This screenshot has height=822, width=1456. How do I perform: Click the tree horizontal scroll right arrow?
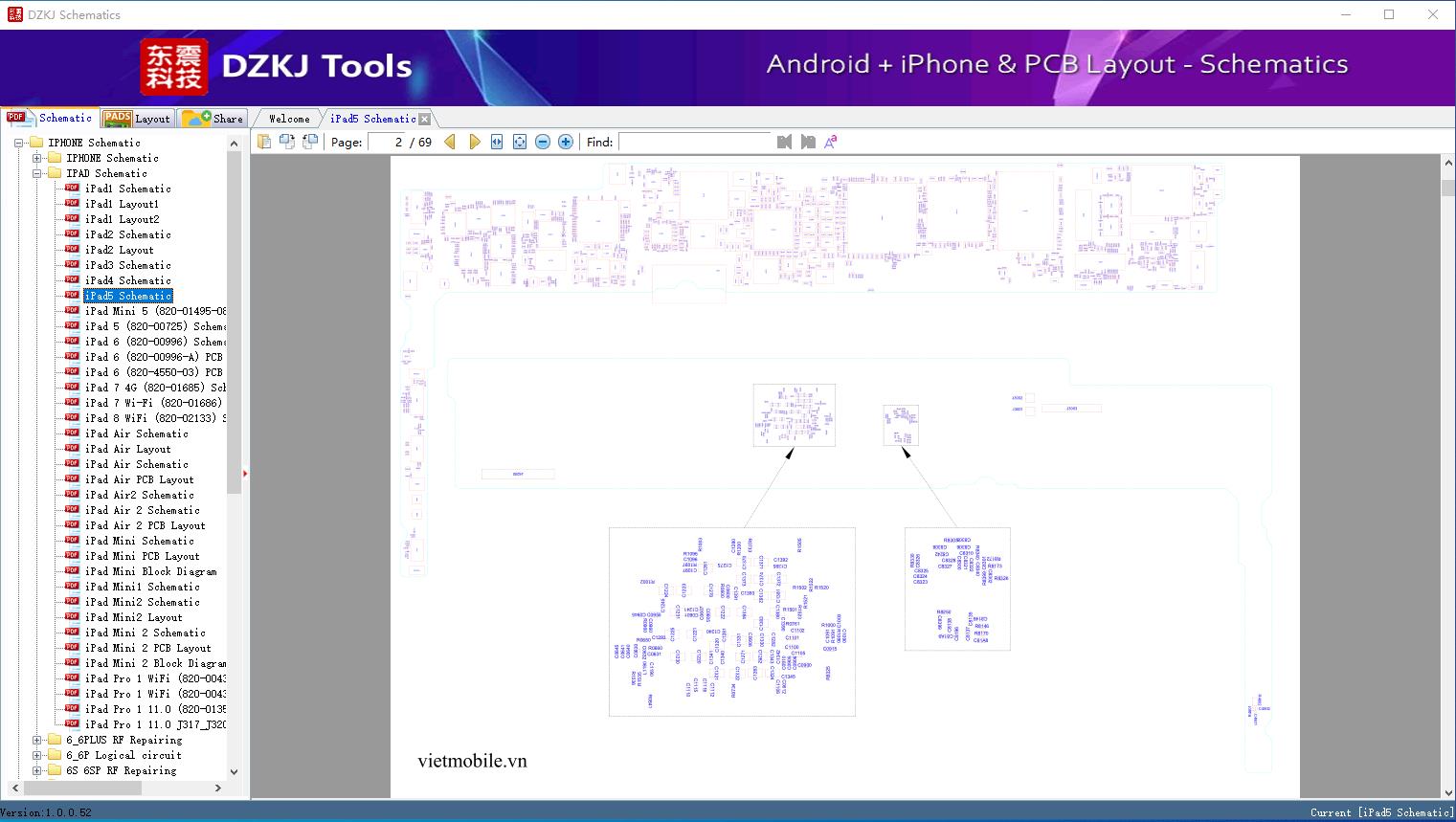pyautogui.click(x=218, y=788)
